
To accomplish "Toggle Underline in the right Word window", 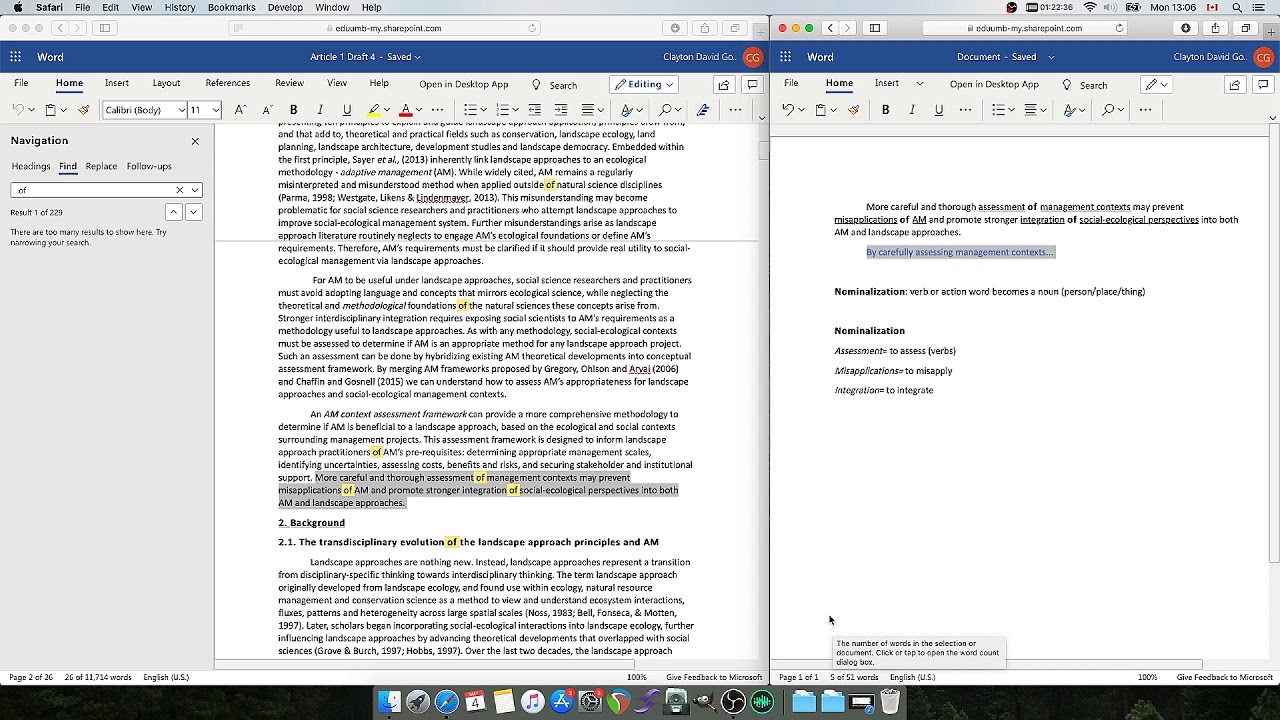I will click(x=938, y=109).
